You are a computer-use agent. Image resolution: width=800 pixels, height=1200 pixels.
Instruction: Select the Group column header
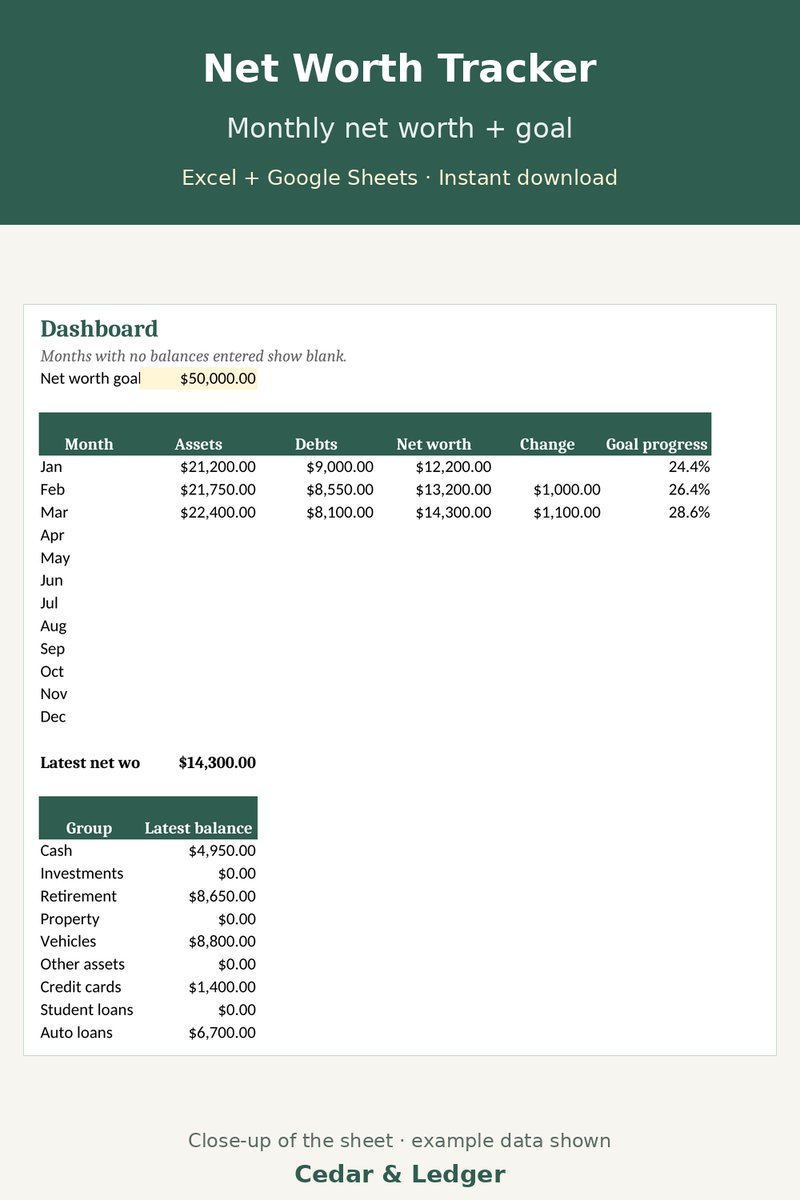click(89, 828)
